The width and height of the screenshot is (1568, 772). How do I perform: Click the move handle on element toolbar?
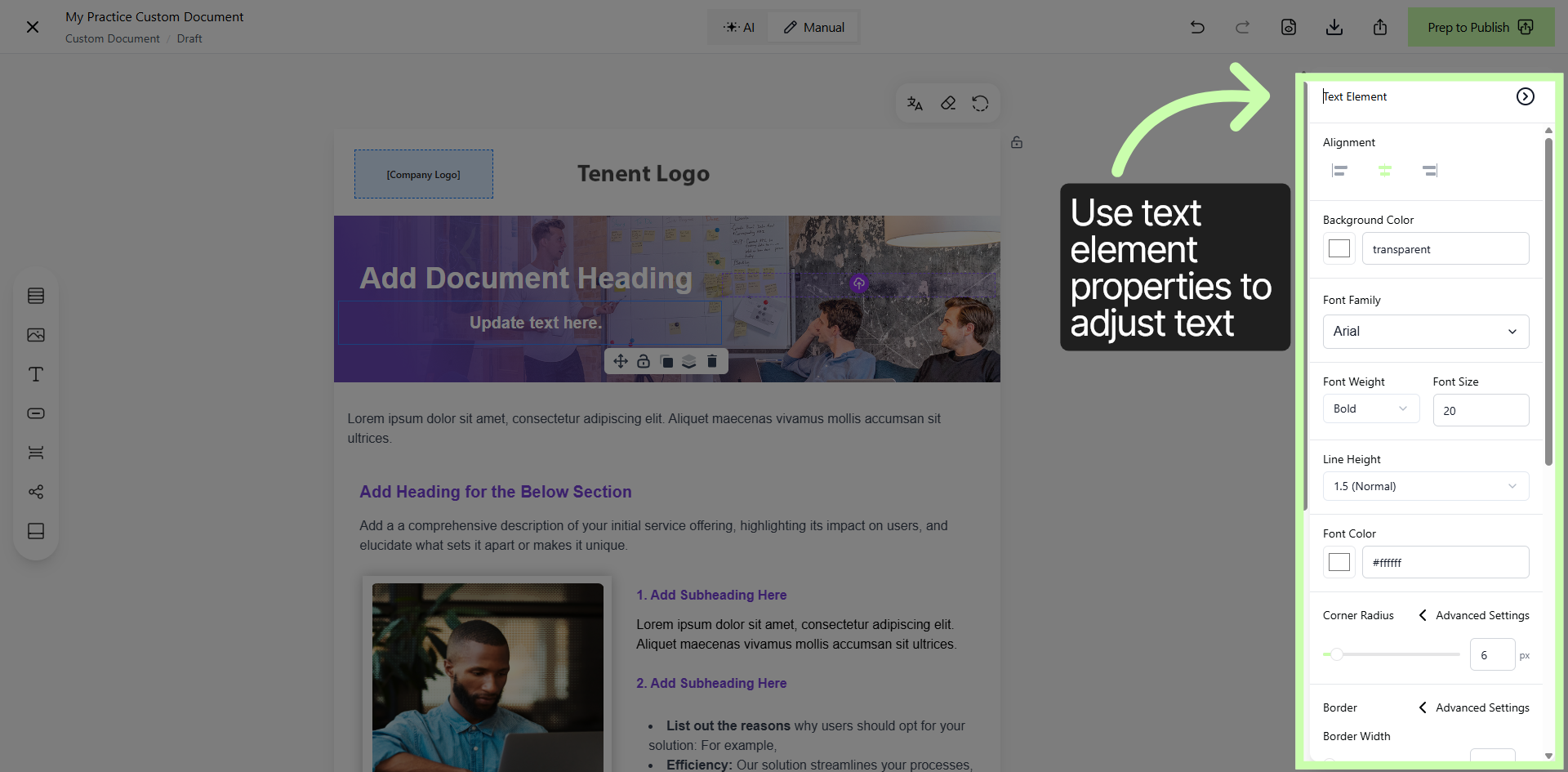[621, 361]
